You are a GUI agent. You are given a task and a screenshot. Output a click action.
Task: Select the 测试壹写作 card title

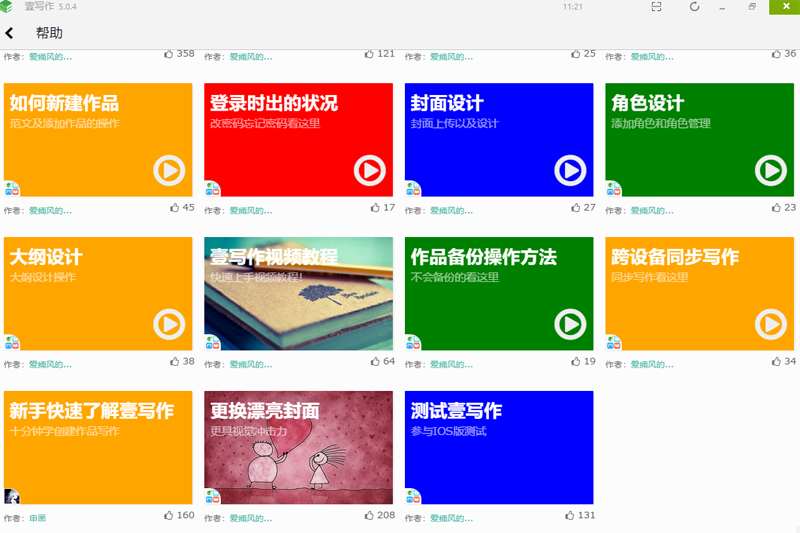tap(456, 411)
